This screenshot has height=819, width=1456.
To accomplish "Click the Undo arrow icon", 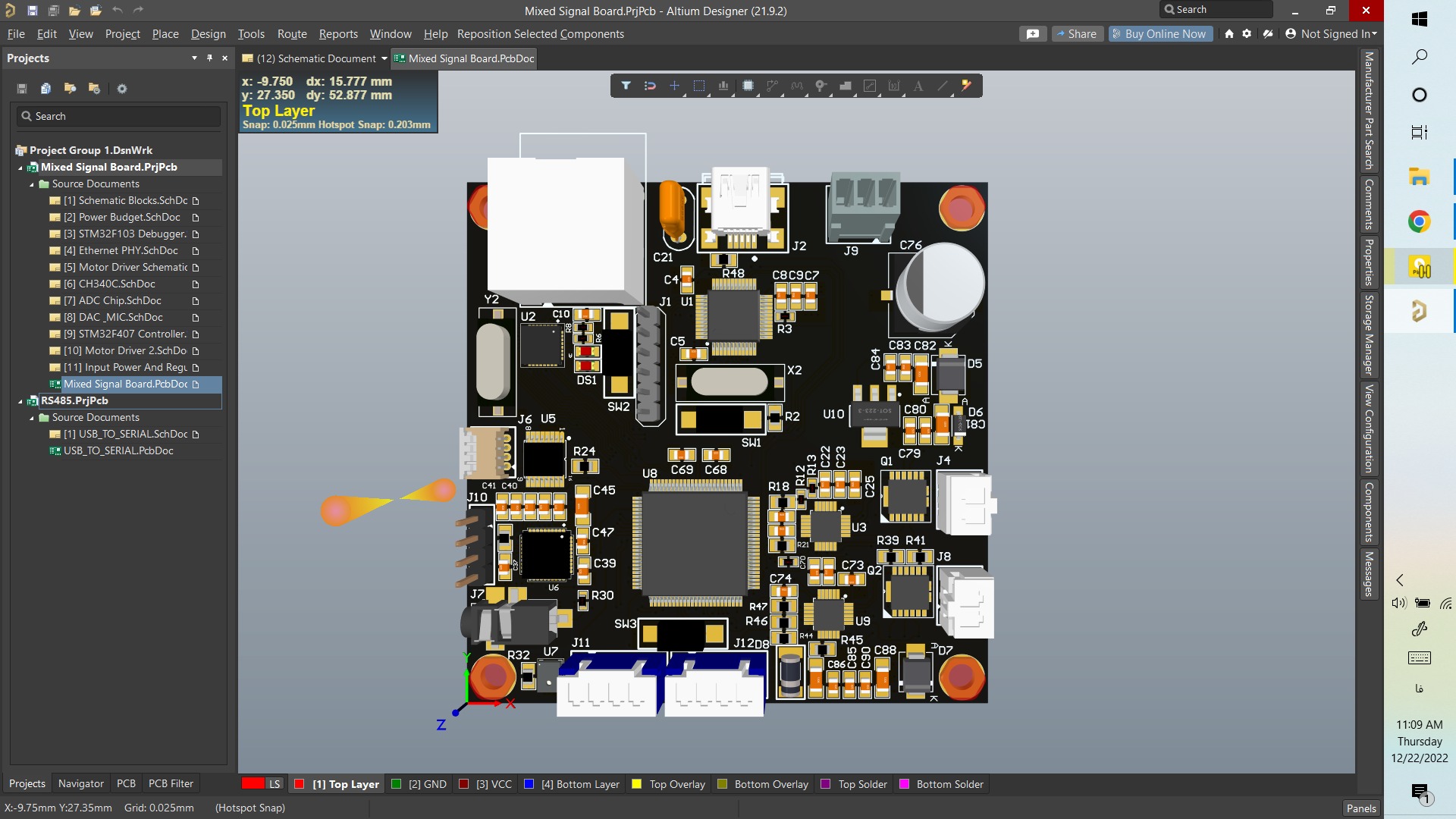I will (117, 11).
